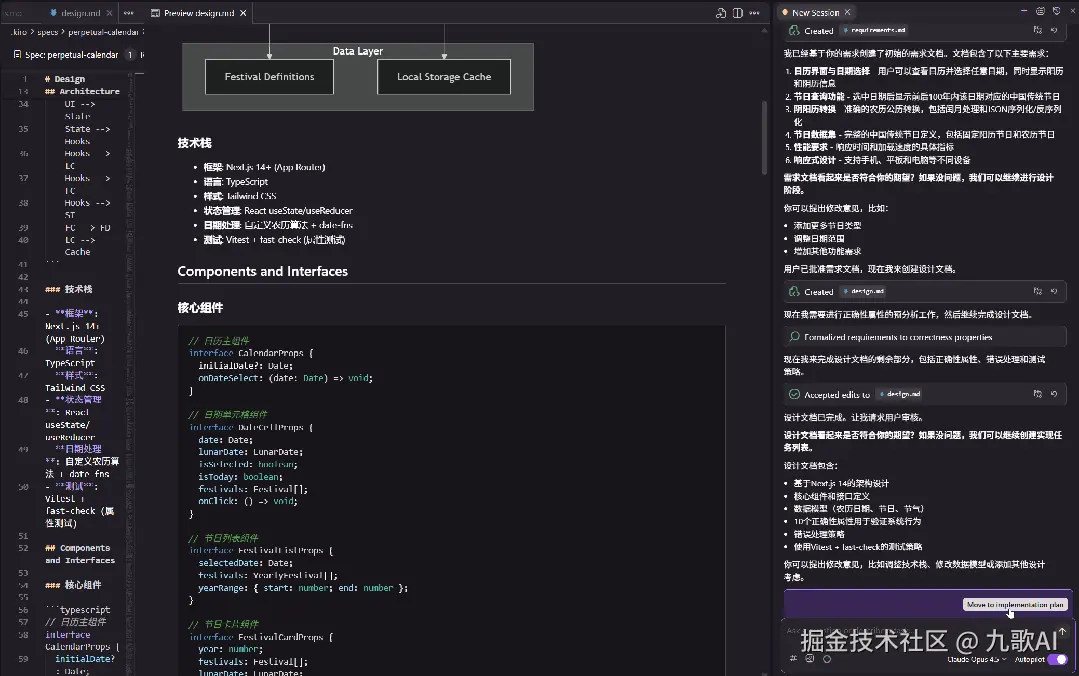The width and height of the screenshot is (1079, 676).
Task: Click the Festival Definitions diagram box
Action: point(269,76)
